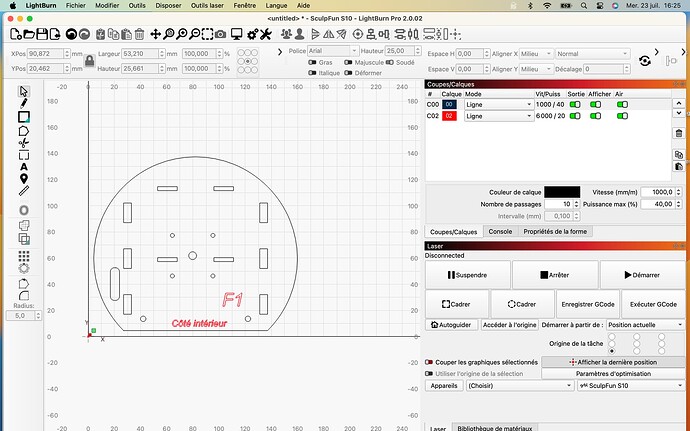The height and width of the screenshot is (431, 690).
Task: Click Accéder à l'origine button
Action: [x=509, y=325]
